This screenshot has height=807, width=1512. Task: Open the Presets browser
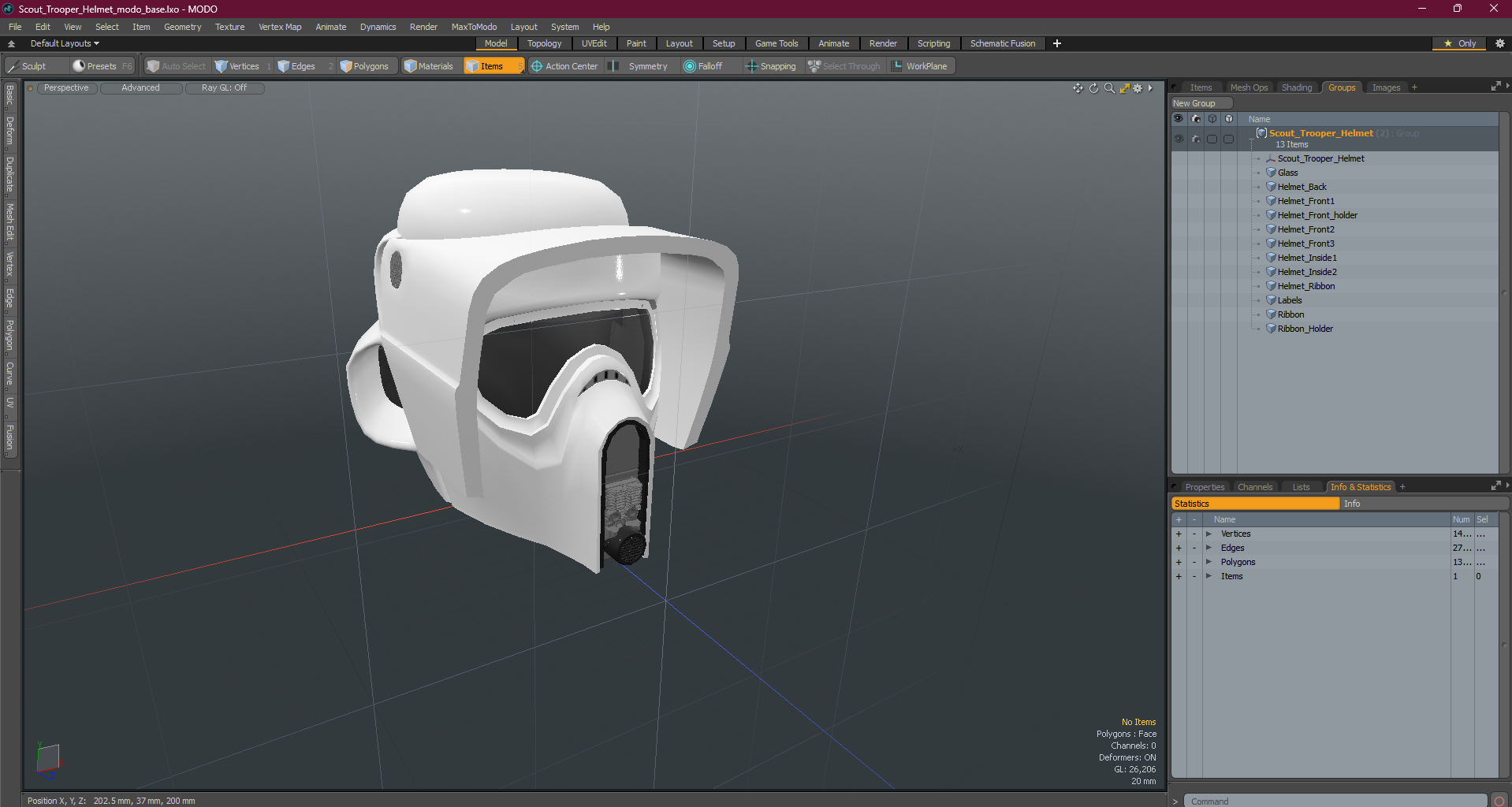tap(102, 66)
